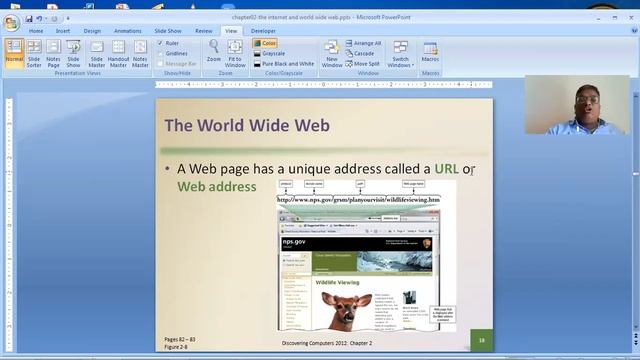
Task: Click the presenter webcam video overlay
Action: tap(577, 104)
